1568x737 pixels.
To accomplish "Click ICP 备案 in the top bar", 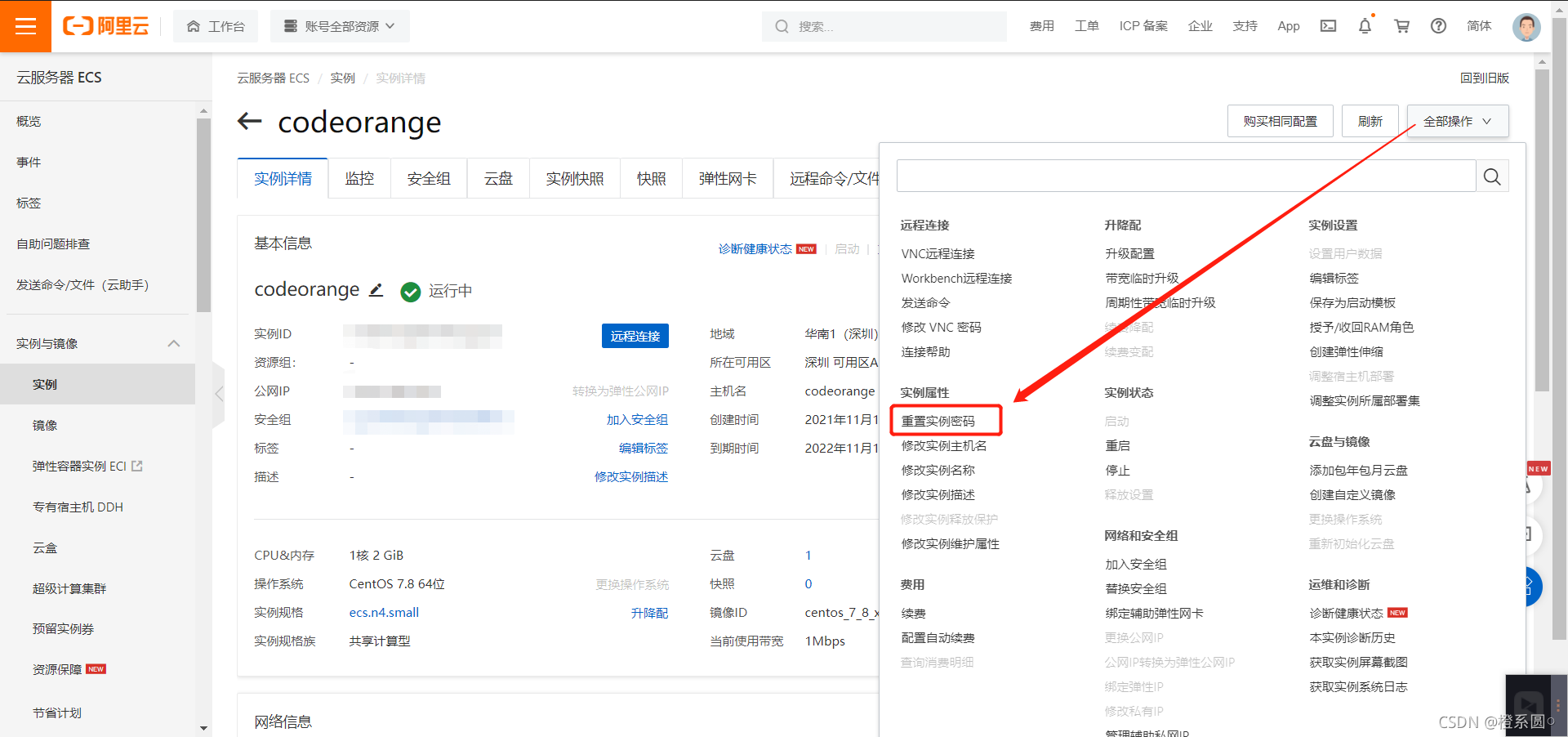I will [x=1143, y=26].
